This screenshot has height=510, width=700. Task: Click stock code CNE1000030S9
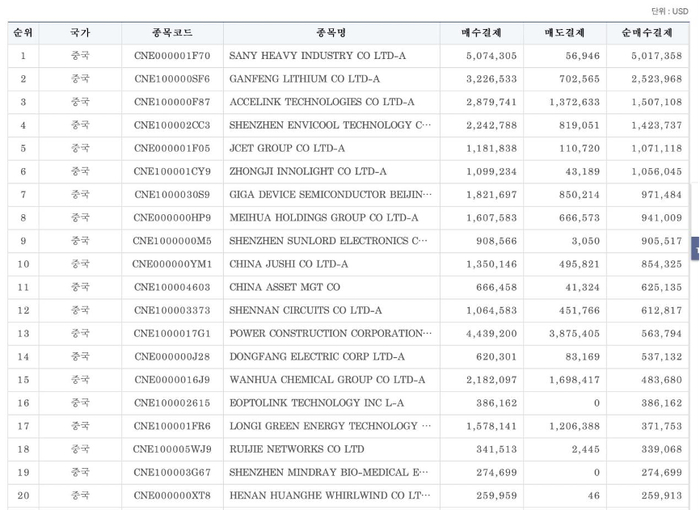point(172,195)
